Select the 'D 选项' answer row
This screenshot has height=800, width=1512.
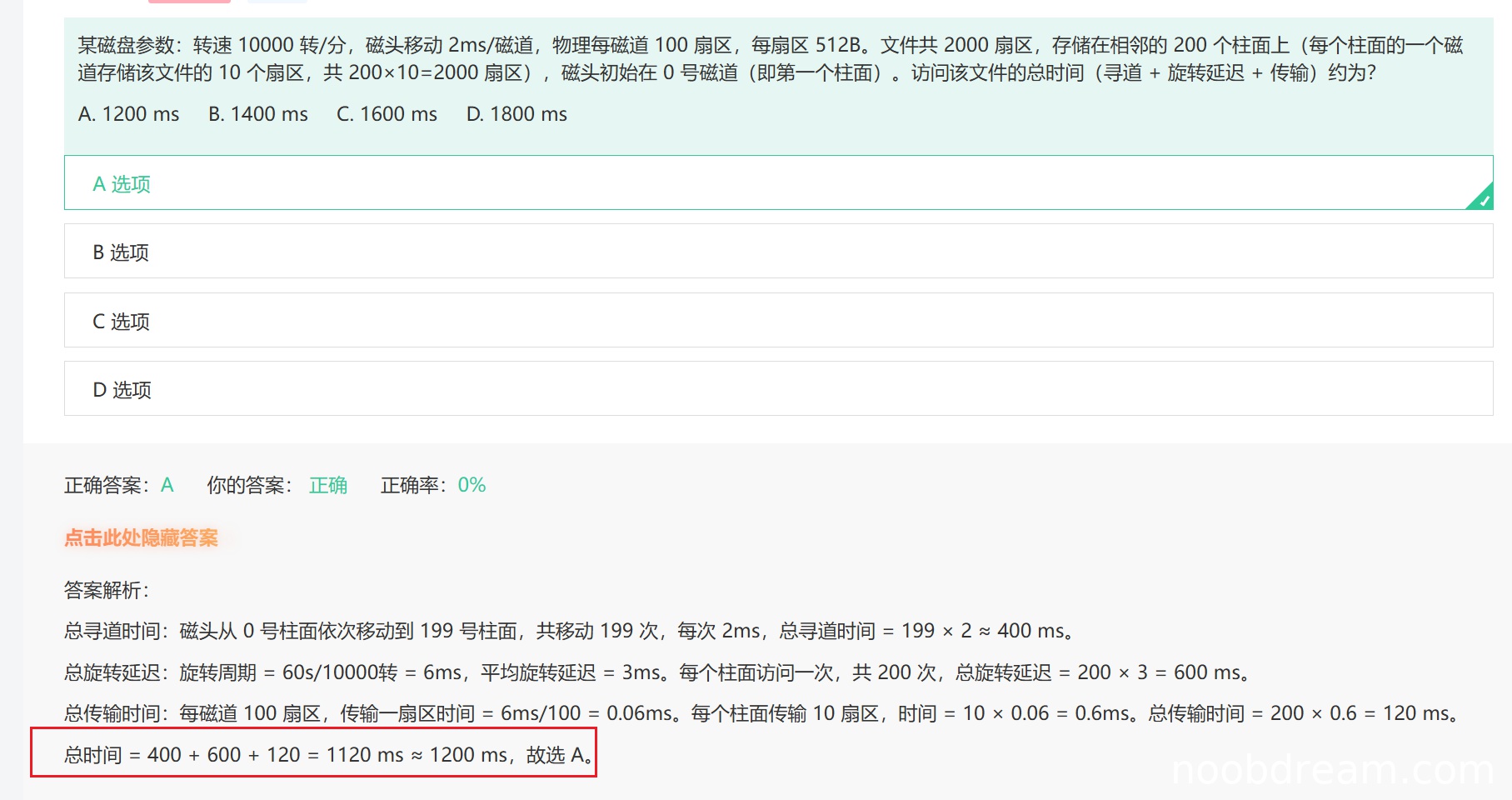[122, 389]
